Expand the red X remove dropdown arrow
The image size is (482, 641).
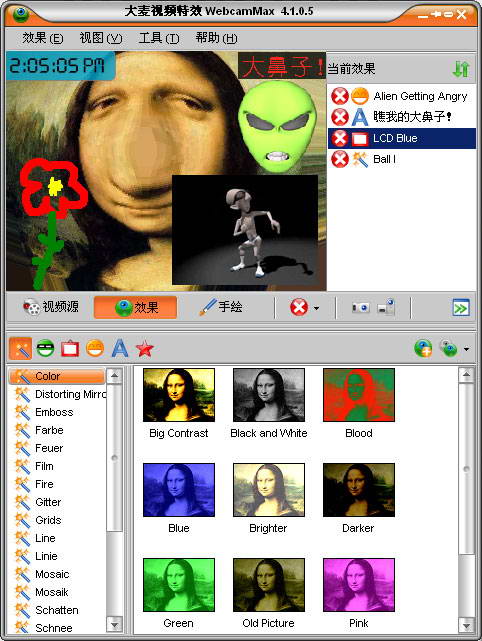(x=316, y=308)
